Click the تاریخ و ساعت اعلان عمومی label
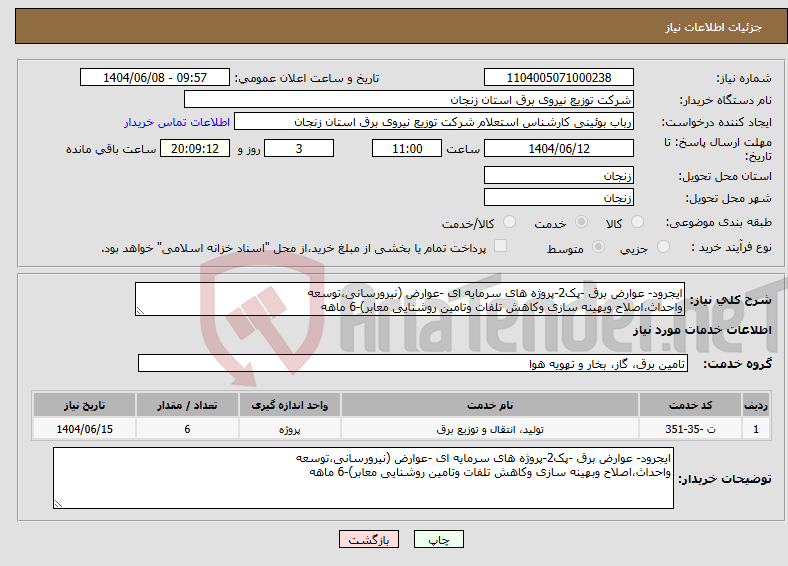This screenshot has height=566, width=788. 307,78
